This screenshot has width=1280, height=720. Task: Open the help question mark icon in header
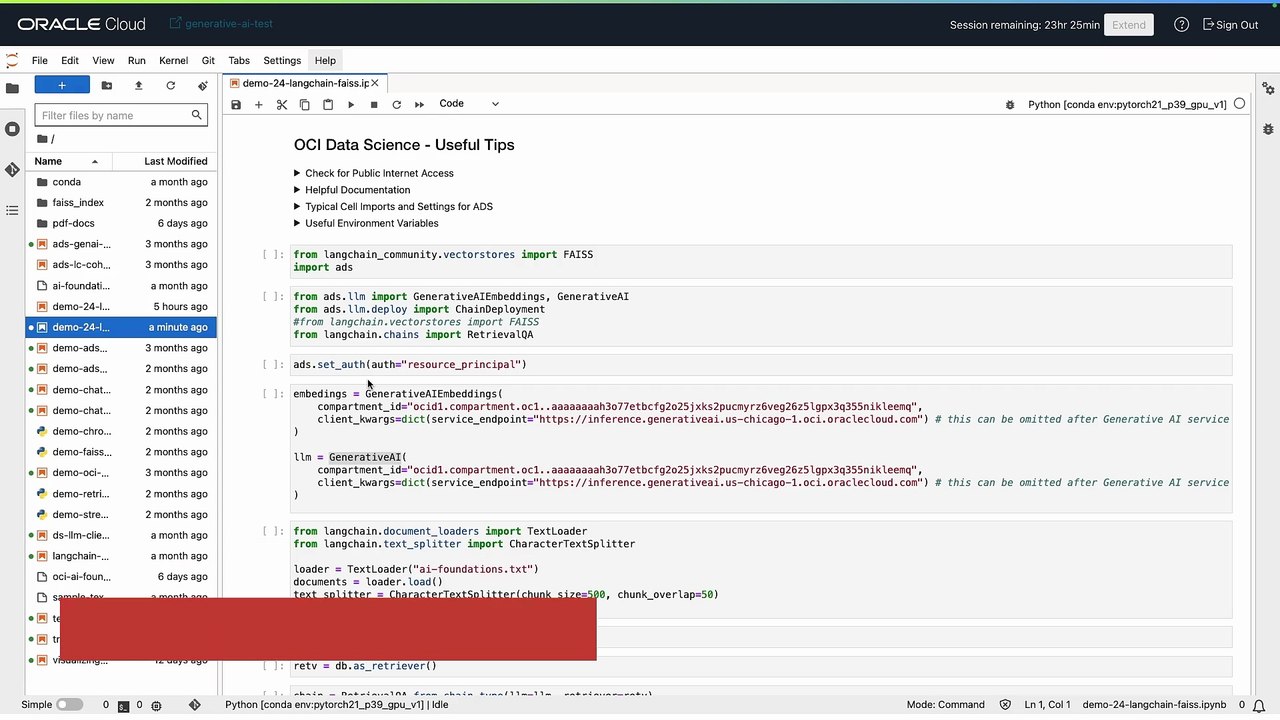(1181, 25)
